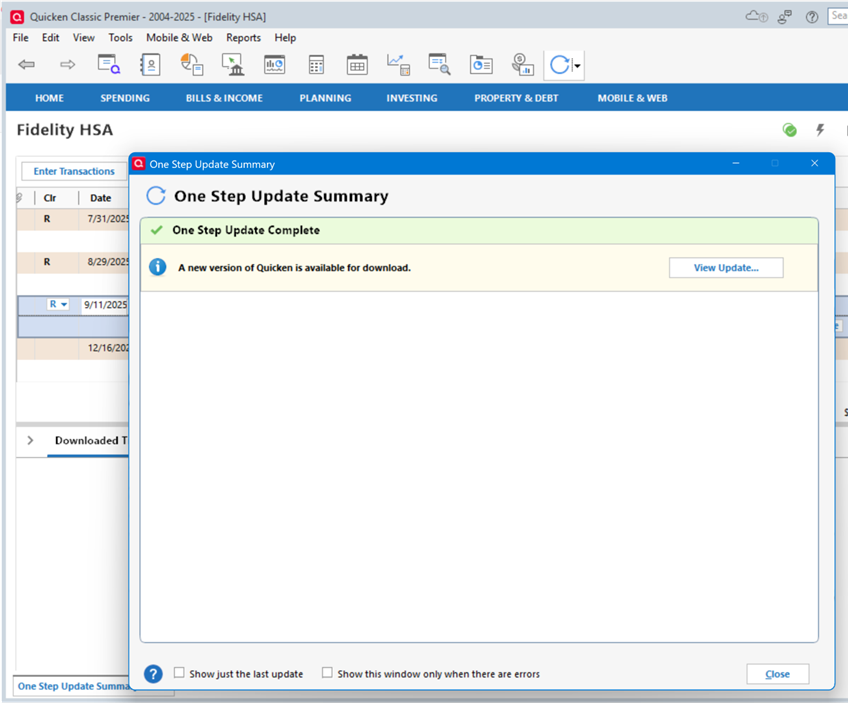Click the green checkmark by Update Complete
848x717 pixels.
tap(157, 230)
